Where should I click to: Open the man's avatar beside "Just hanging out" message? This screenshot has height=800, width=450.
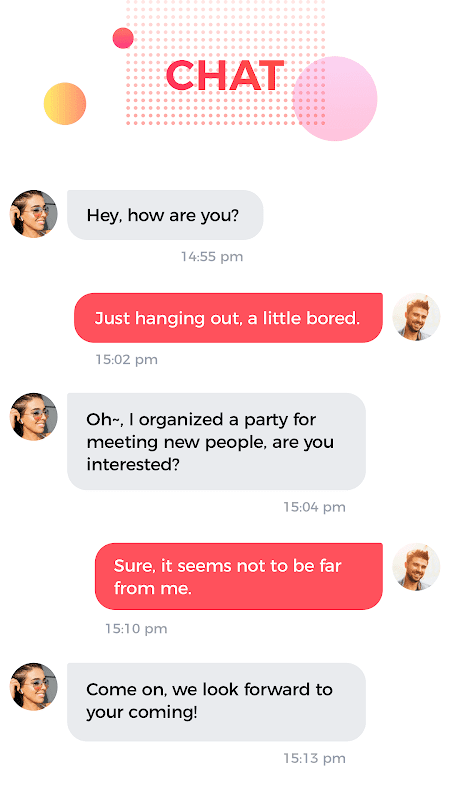click(x=416, y=317)
